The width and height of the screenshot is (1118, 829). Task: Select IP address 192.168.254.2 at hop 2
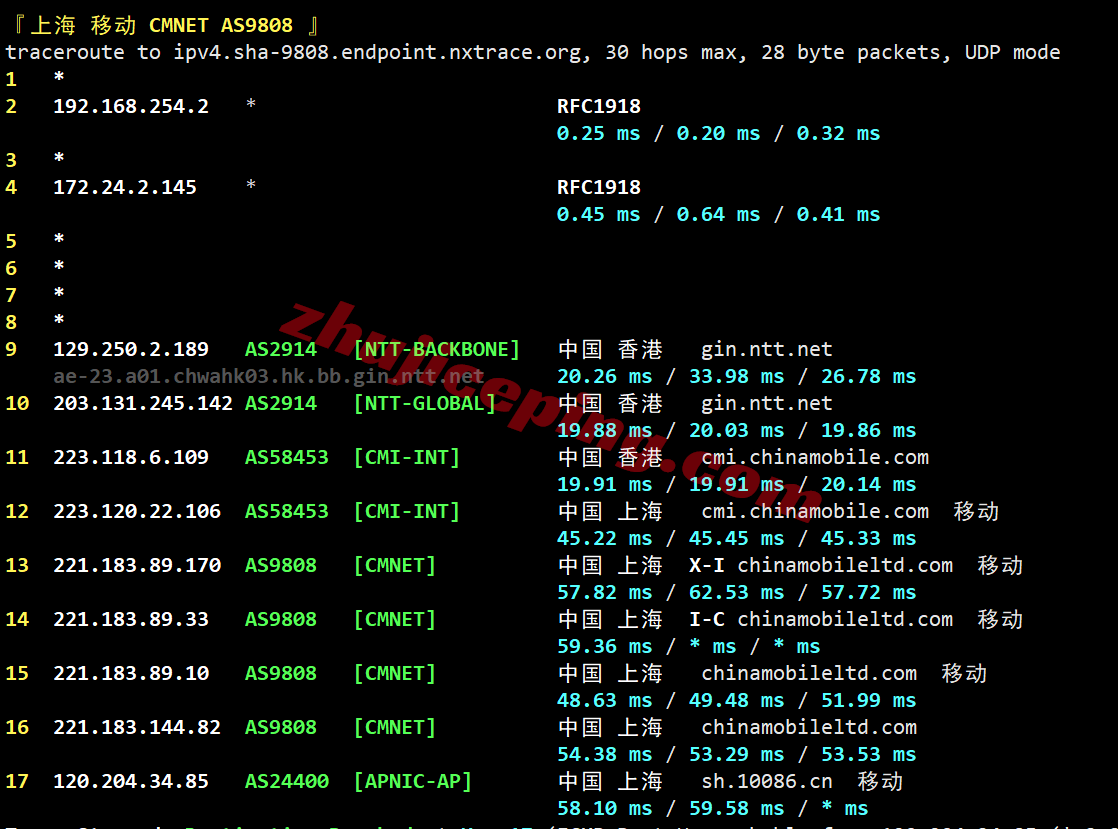[131, 106]
